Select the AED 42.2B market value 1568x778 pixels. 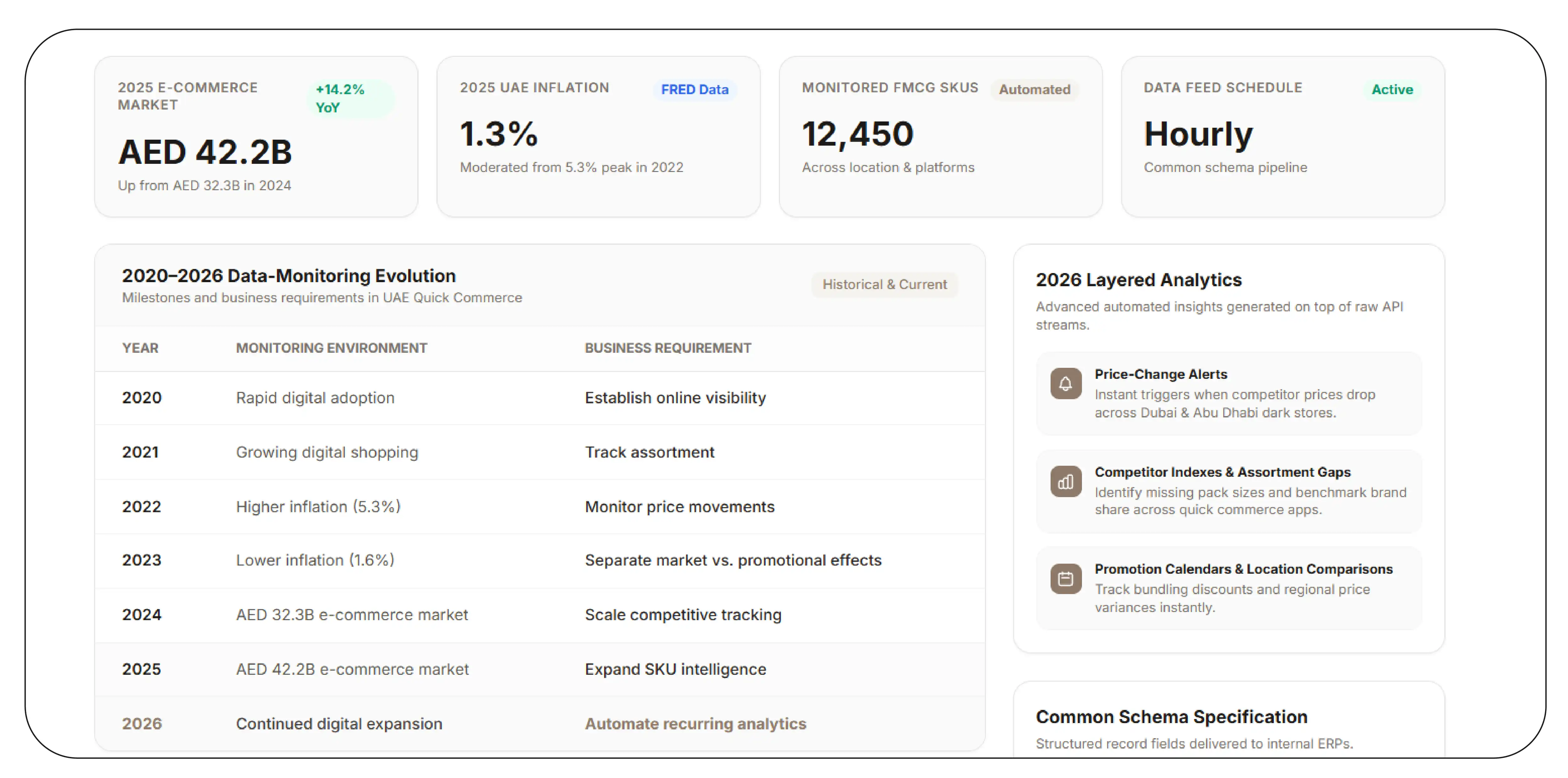(205, 152)
